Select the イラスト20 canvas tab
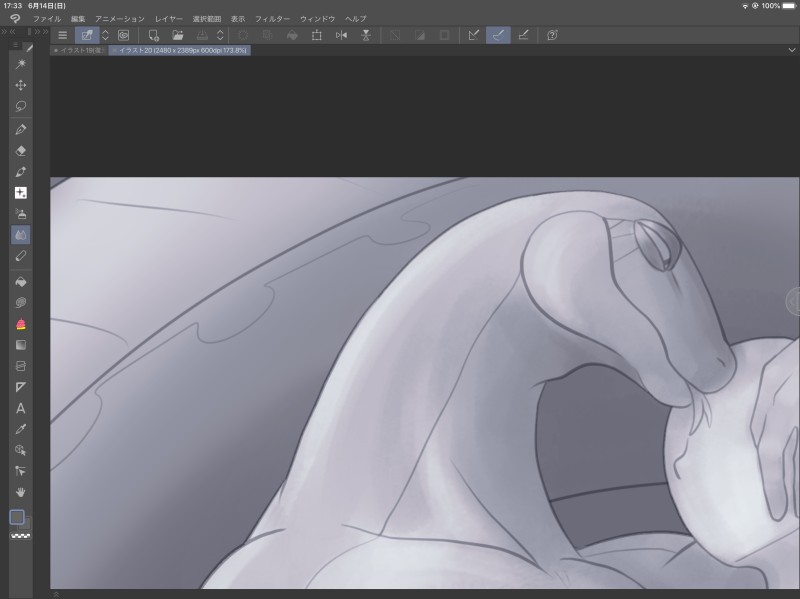Viewport: 800px width, 599px height. tap(180, 51)
